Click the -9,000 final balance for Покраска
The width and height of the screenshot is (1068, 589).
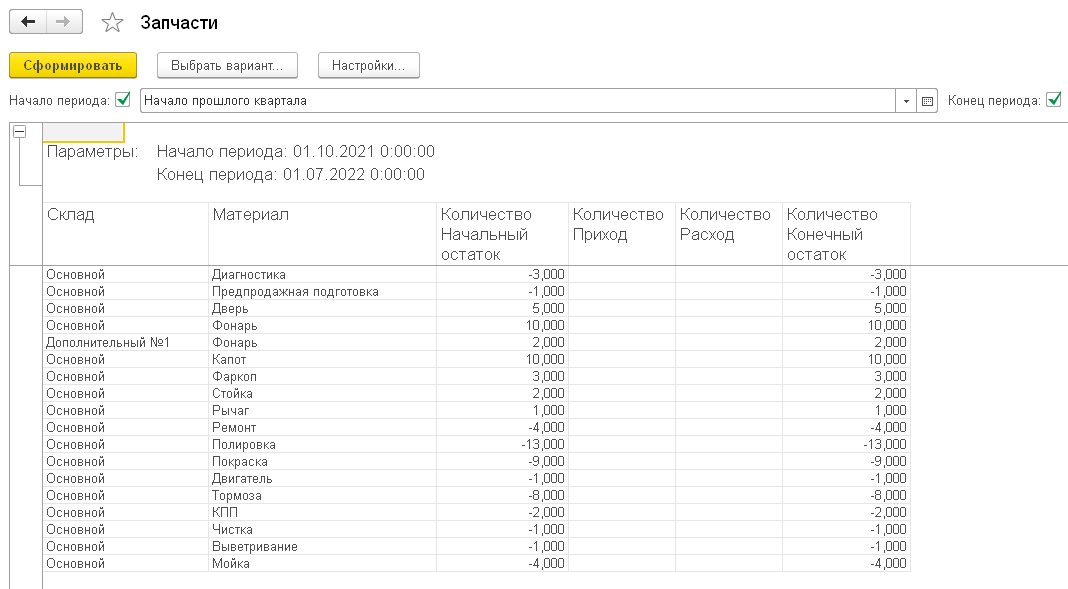click(846, 462)
